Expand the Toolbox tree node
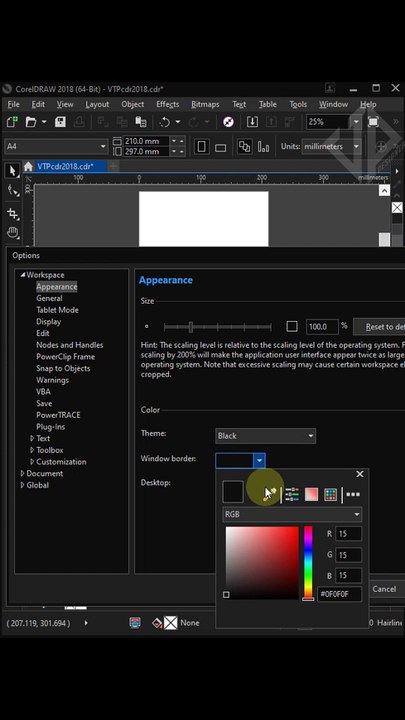Screen dimensions: 405x720 point(32,450)
